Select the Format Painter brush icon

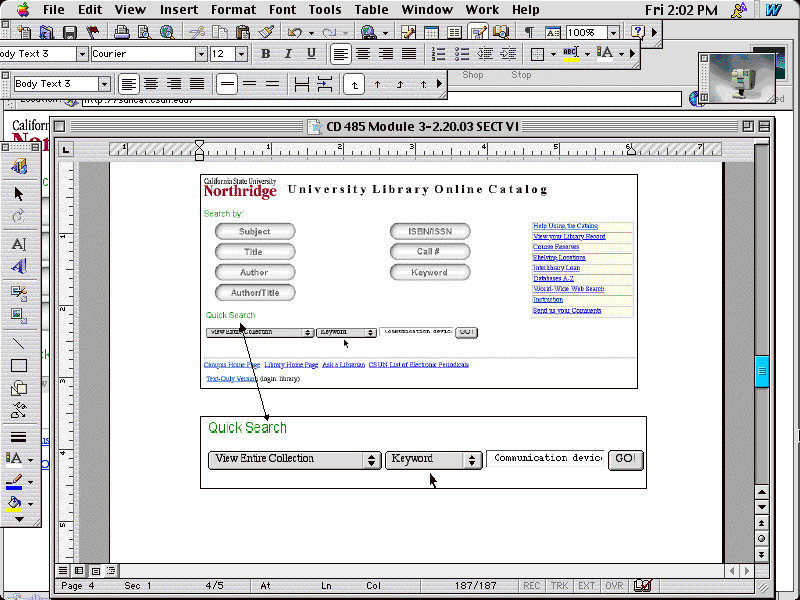pos(265,32)
